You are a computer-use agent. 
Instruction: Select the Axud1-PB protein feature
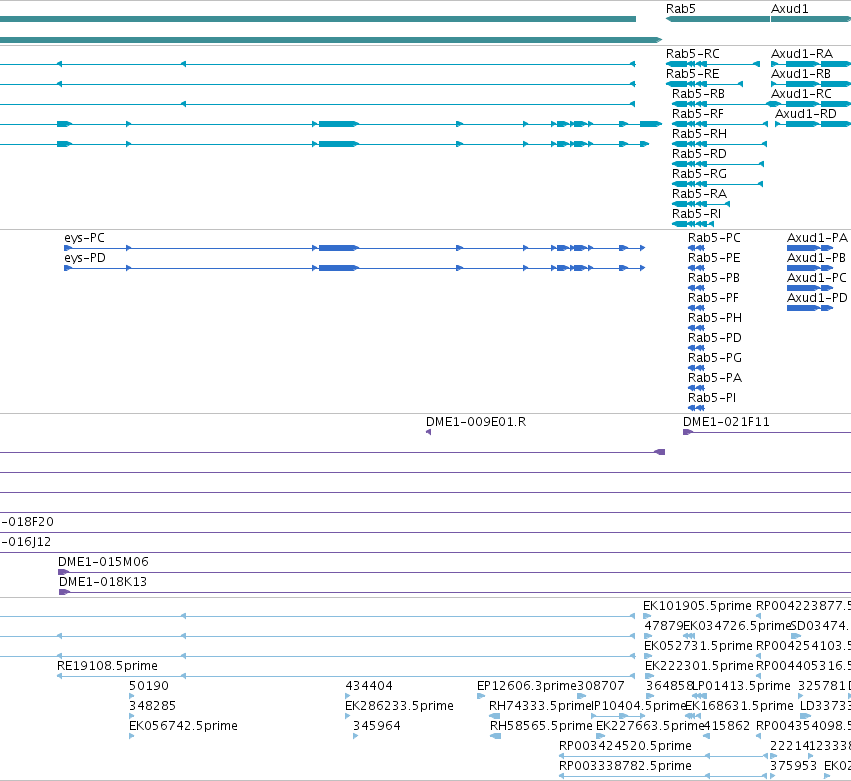816,258
